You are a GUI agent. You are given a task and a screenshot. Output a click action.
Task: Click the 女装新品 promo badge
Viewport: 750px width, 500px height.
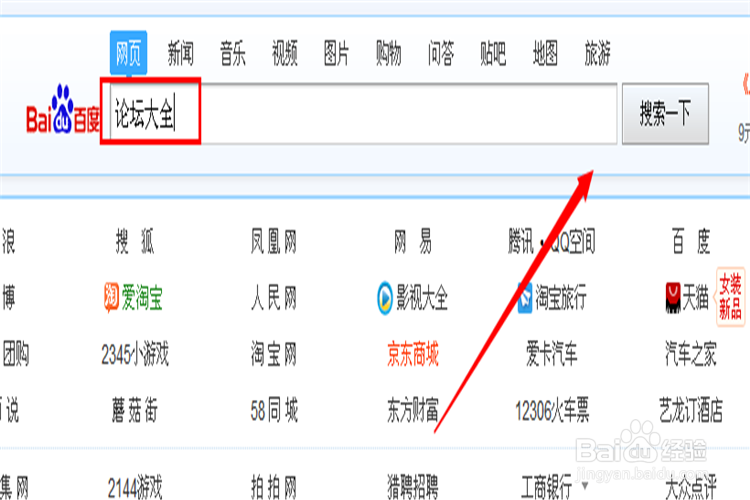(730, 297)
